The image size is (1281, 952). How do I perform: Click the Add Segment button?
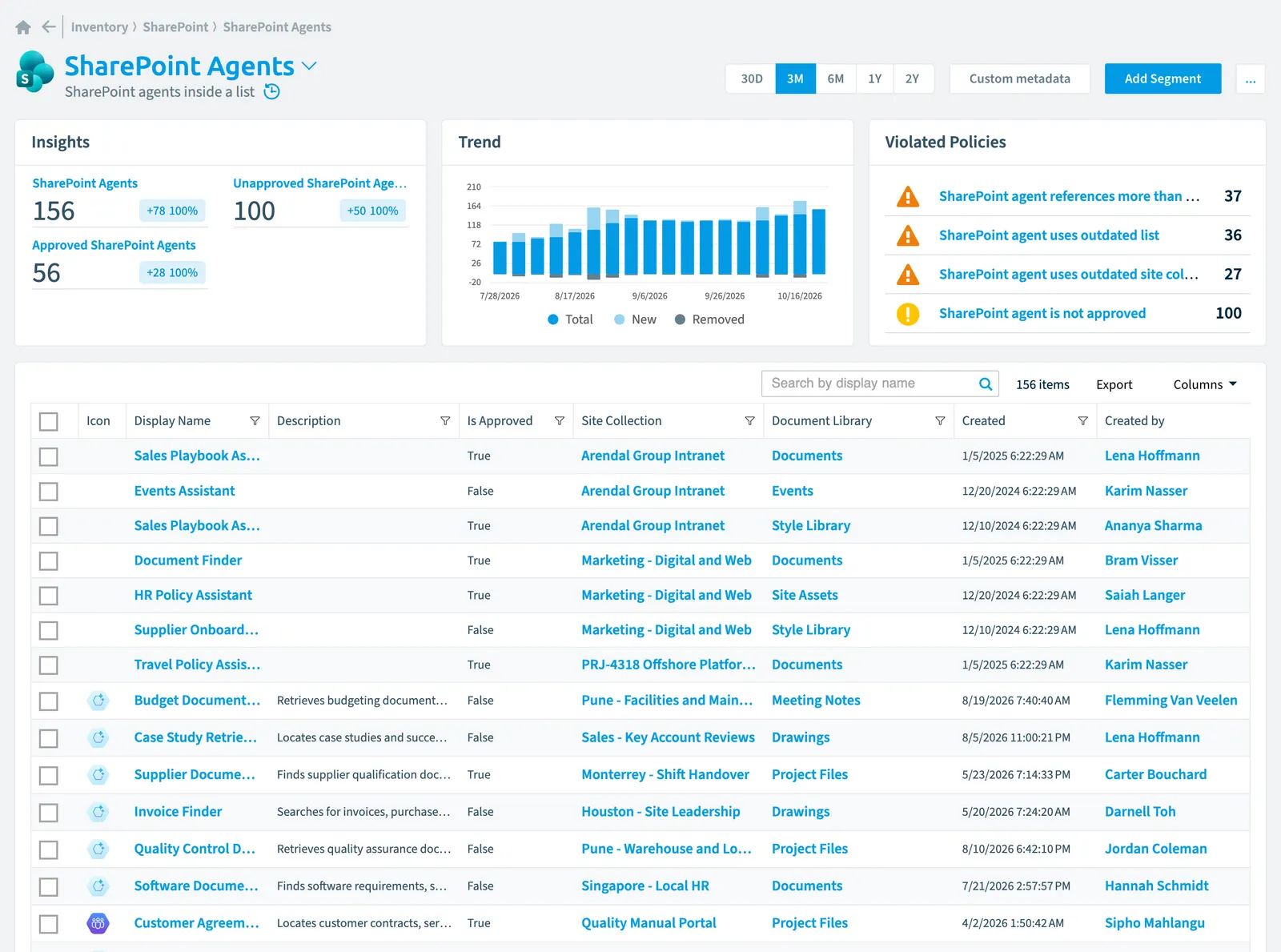1163,78
